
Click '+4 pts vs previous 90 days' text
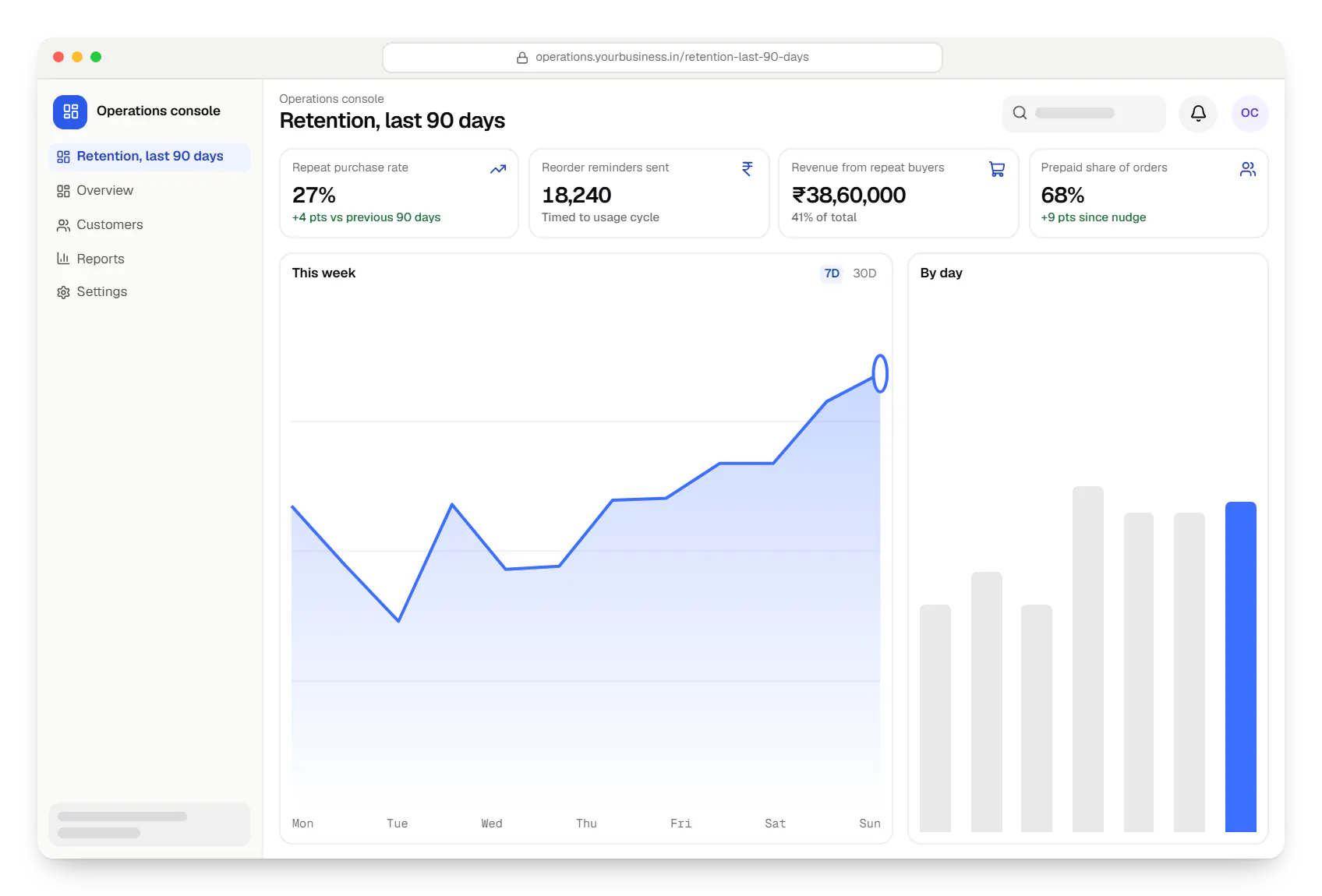366,217
